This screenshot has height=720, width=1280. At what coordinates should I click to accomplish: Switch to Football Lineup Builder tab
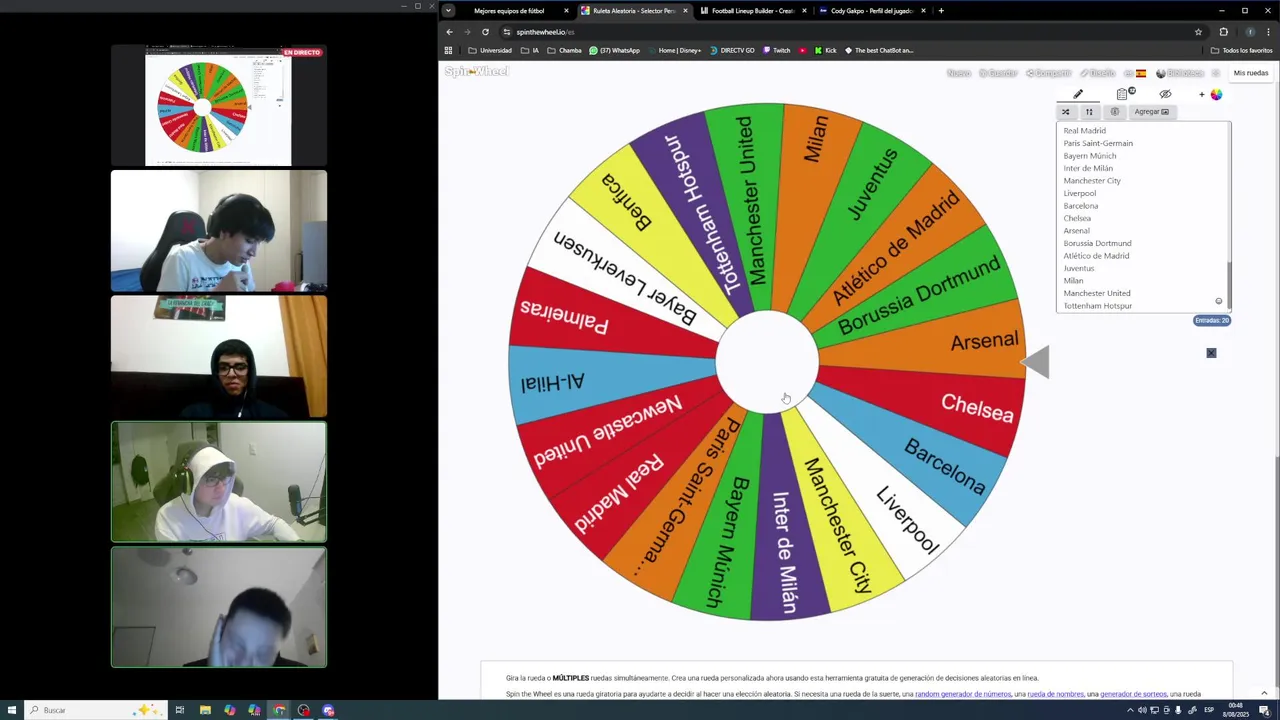pos(753,11)
